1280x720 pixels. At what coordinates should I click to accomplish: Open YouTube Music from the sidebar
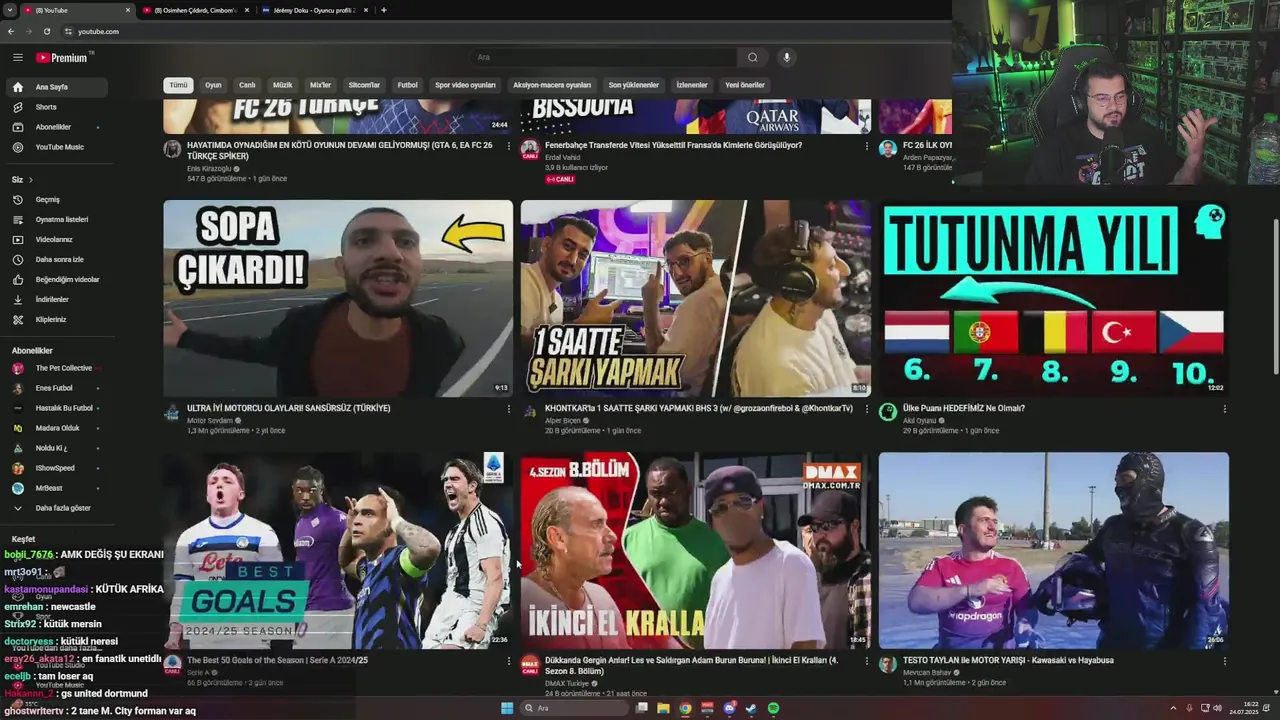tap(56, 147)
